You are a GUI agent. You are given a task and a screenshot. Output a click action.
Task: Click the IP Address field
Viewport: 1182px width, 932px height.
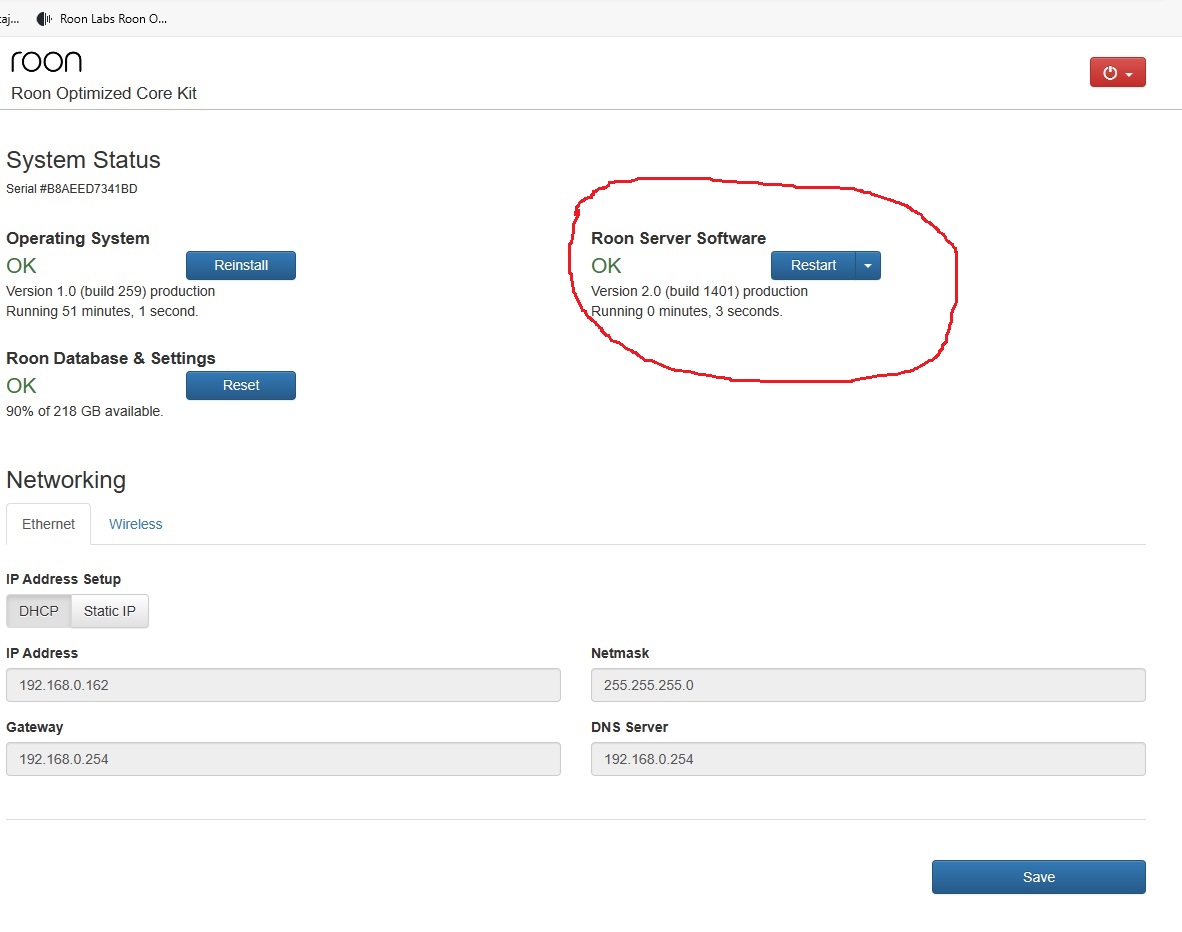click(x=283, y=685)
